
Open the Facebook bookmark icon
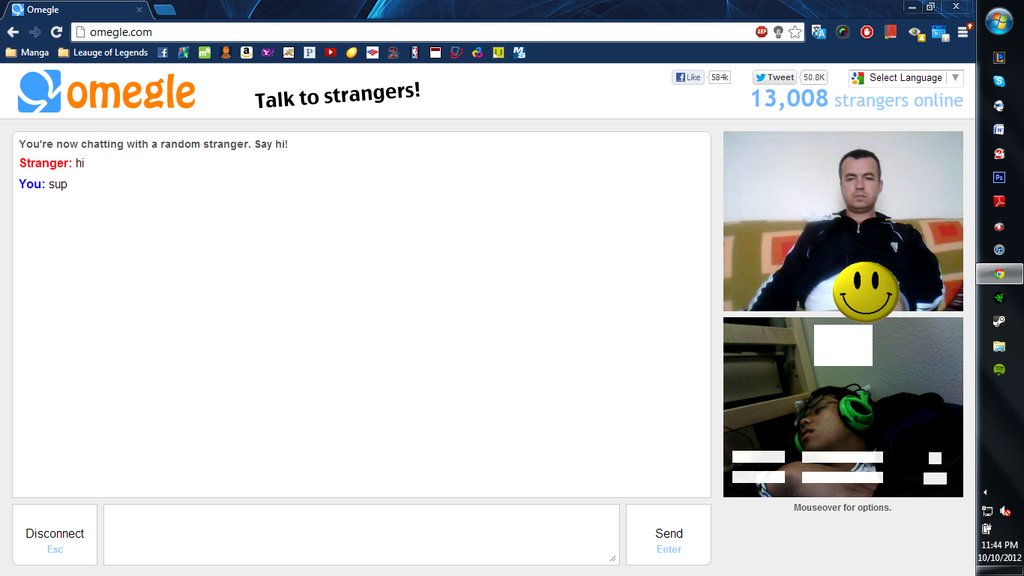click(x=163, y=52)
